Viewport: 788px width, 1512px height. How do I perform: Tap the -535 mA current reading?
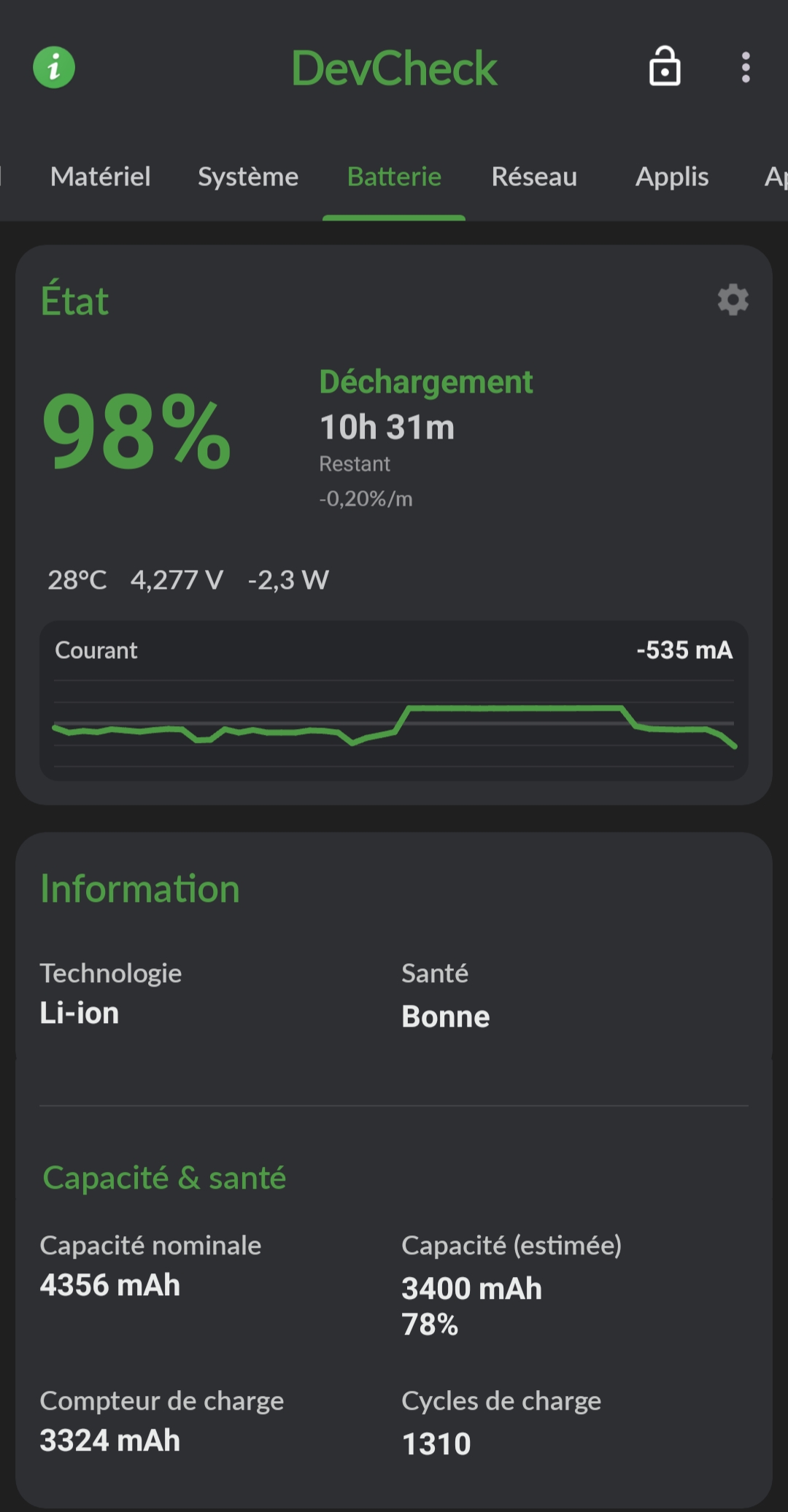684,650
